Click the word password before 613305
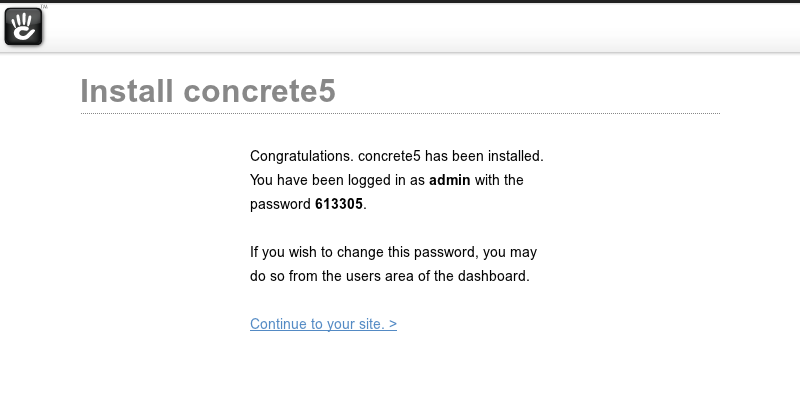Image resolution: width=800 pixels, height=399 pixels. point(280,204)
